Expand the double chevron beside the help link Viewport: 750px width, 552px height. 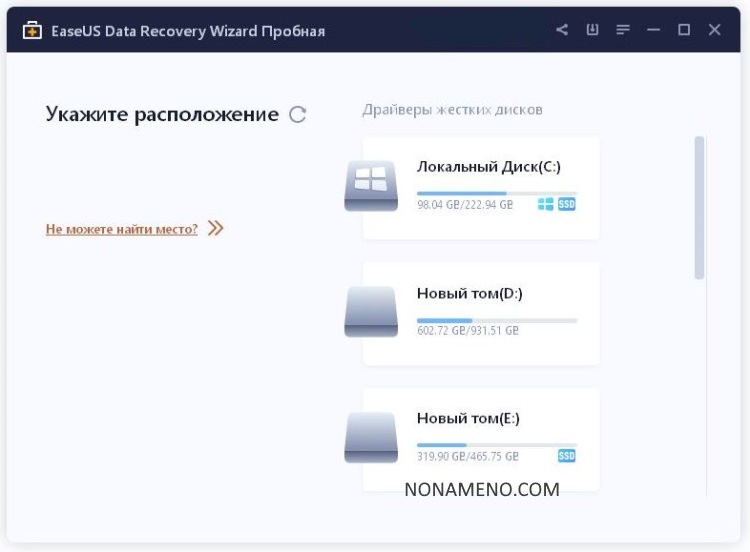coord(215,229)
